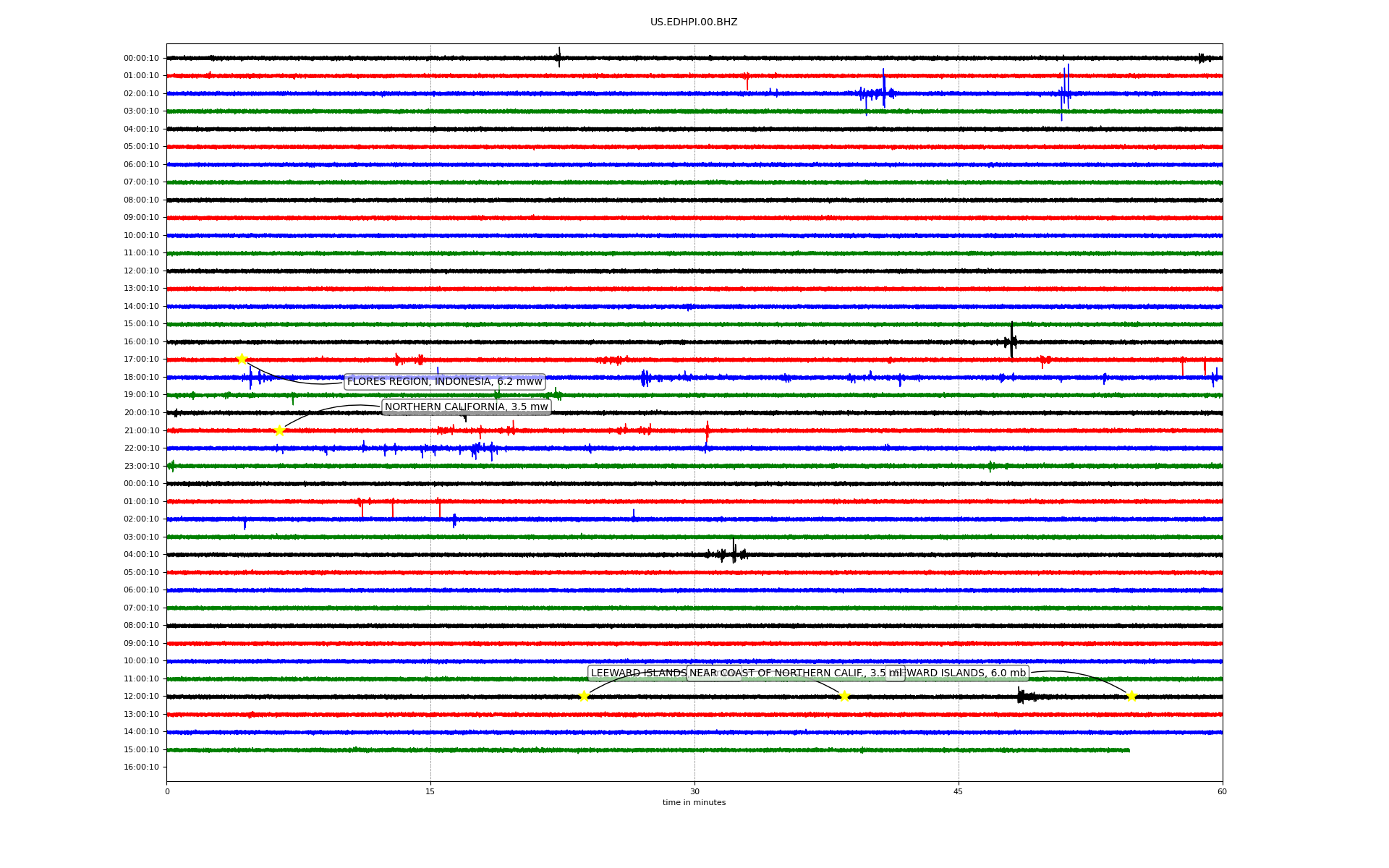Select the FLORES REGION, INDONESIA 6.2 mww label
1389x868 pixels.
tap(444, 381)
